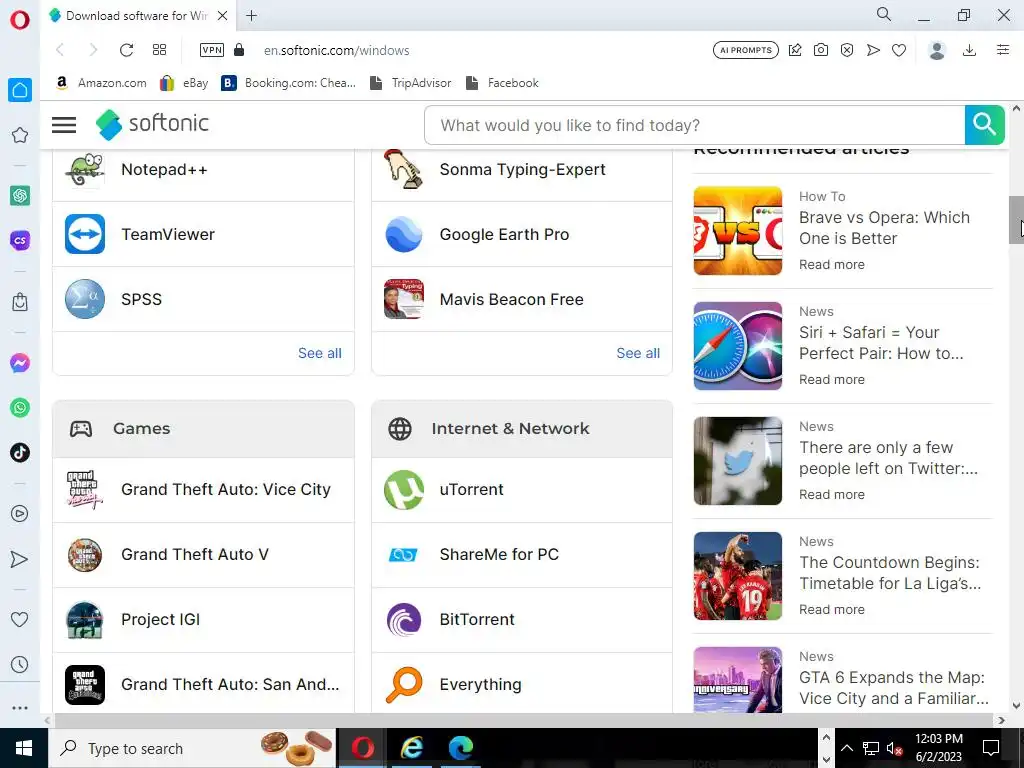
Task: Open the uTorrent icon entry
Action: [x=404, y=490]
